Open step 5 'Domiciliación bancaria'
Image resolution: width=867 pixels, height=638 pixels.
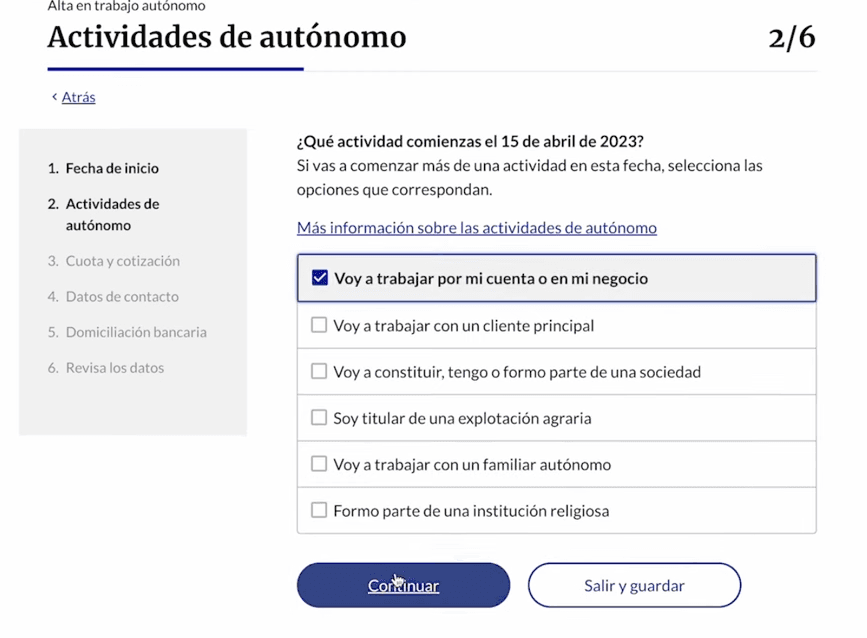[136, 332]
